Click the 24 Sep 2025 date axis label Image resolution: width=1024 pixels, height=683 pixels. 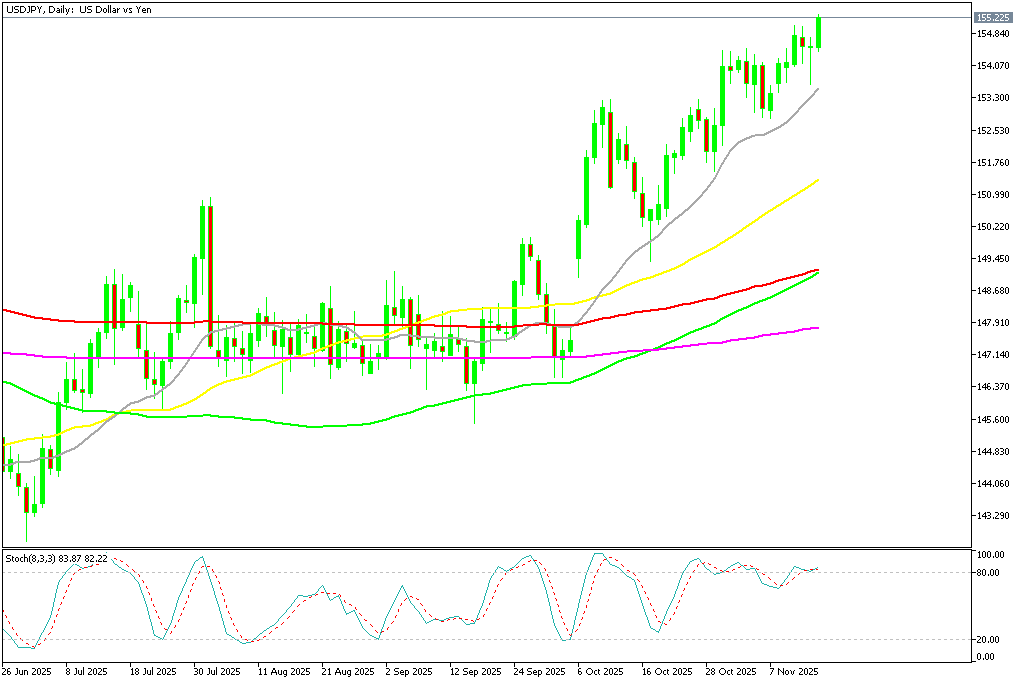tap(540, 672)
